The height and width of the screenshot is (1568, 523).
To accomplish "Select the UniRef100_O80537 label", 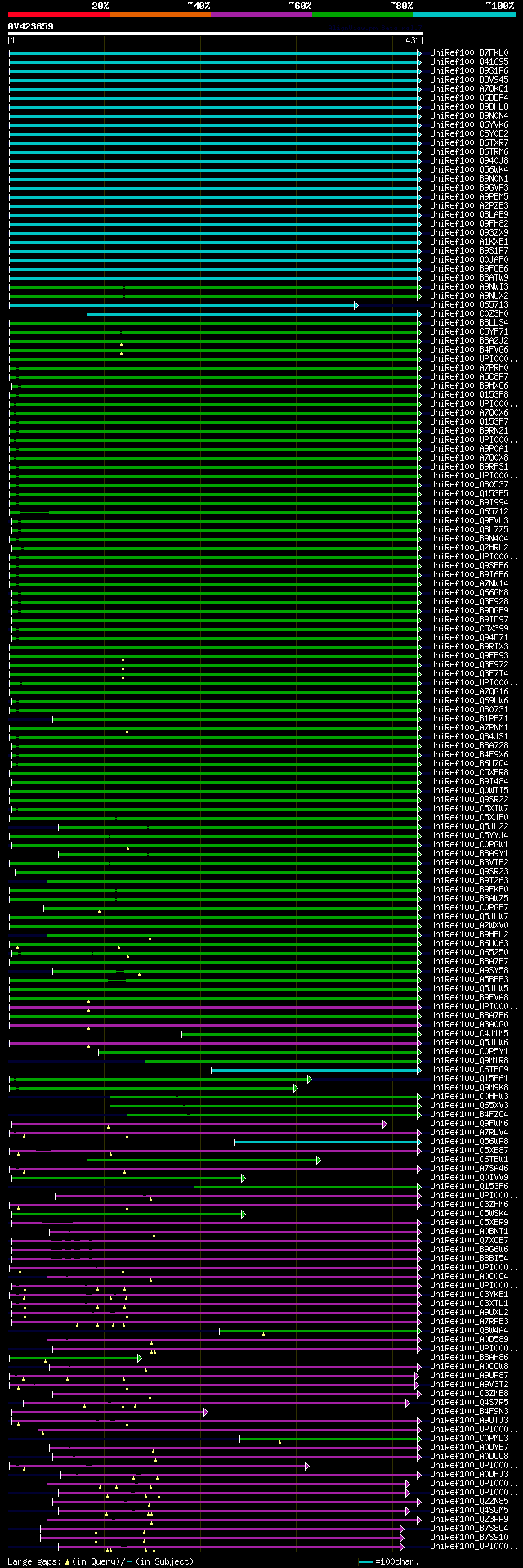I will pos(470,484).
